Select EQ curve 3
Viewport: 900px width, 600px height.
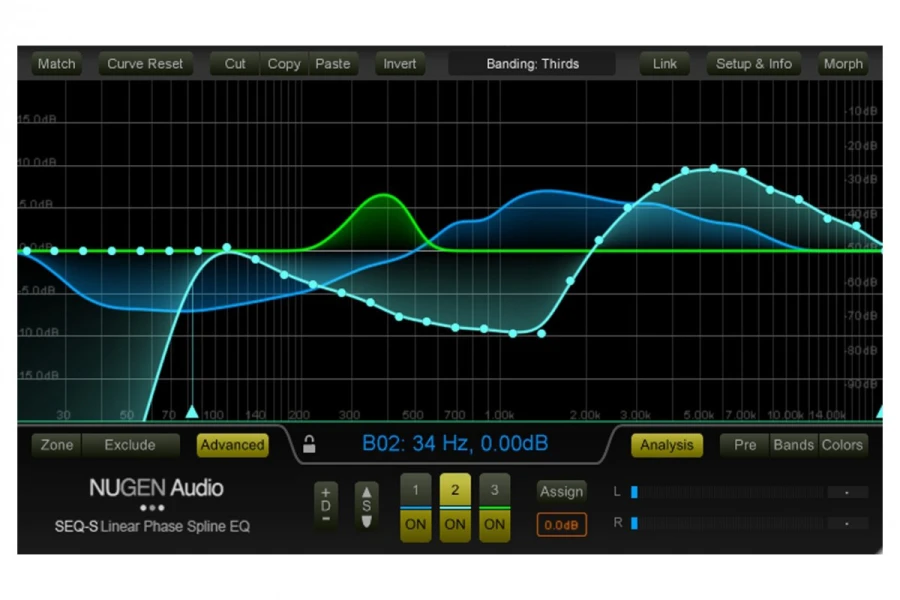coord(494,490)
